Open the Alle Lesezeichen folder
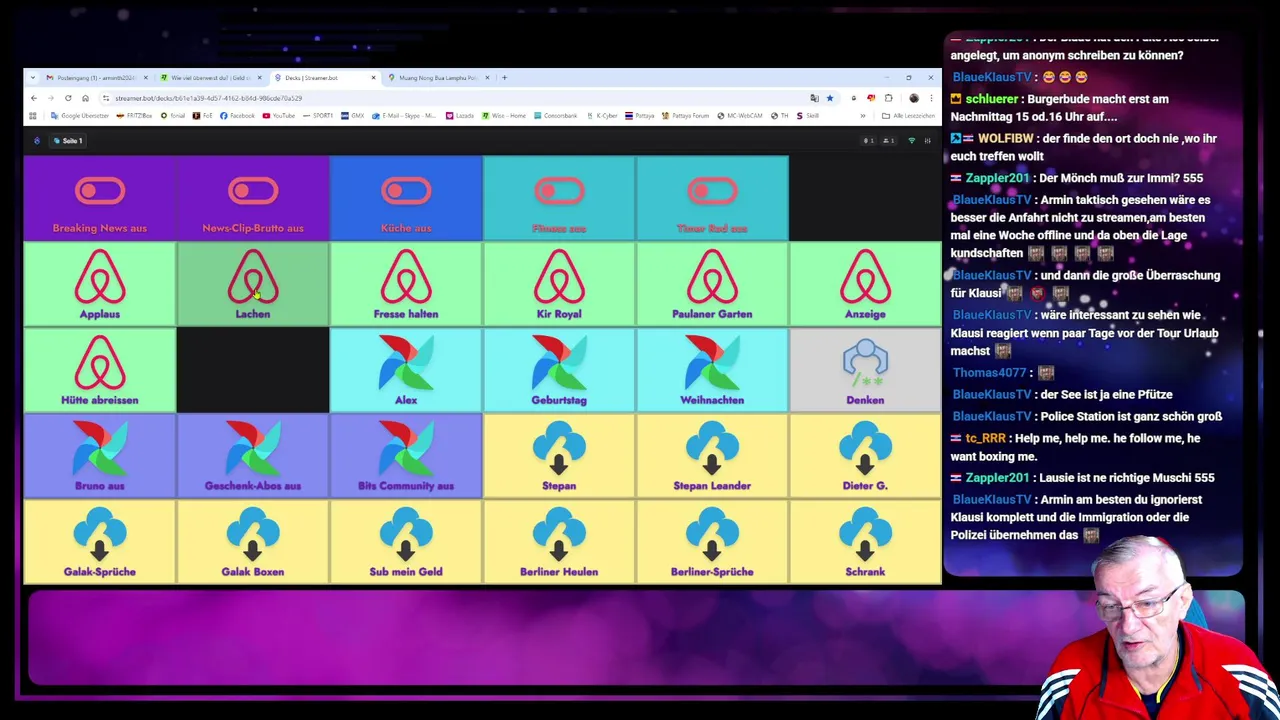 pyautogui.click(x=908, y=116)
